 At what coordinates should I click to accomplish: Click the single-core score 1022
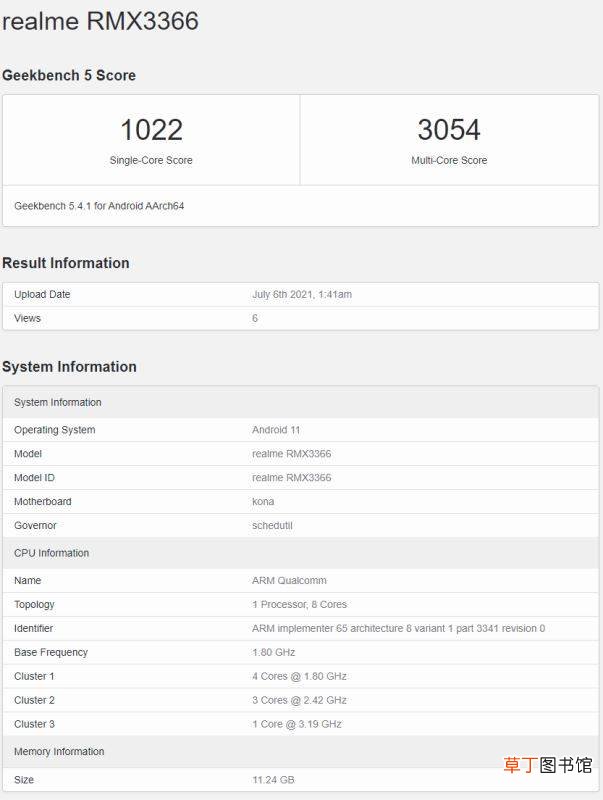coord(152,130)
